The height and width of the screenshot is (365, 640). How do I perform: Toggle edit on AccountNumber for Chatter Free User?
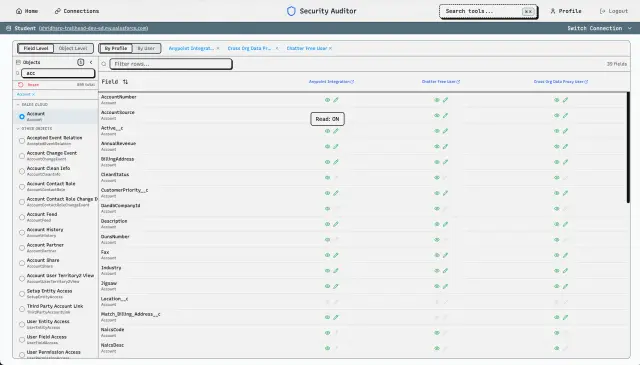pos(445,100)
